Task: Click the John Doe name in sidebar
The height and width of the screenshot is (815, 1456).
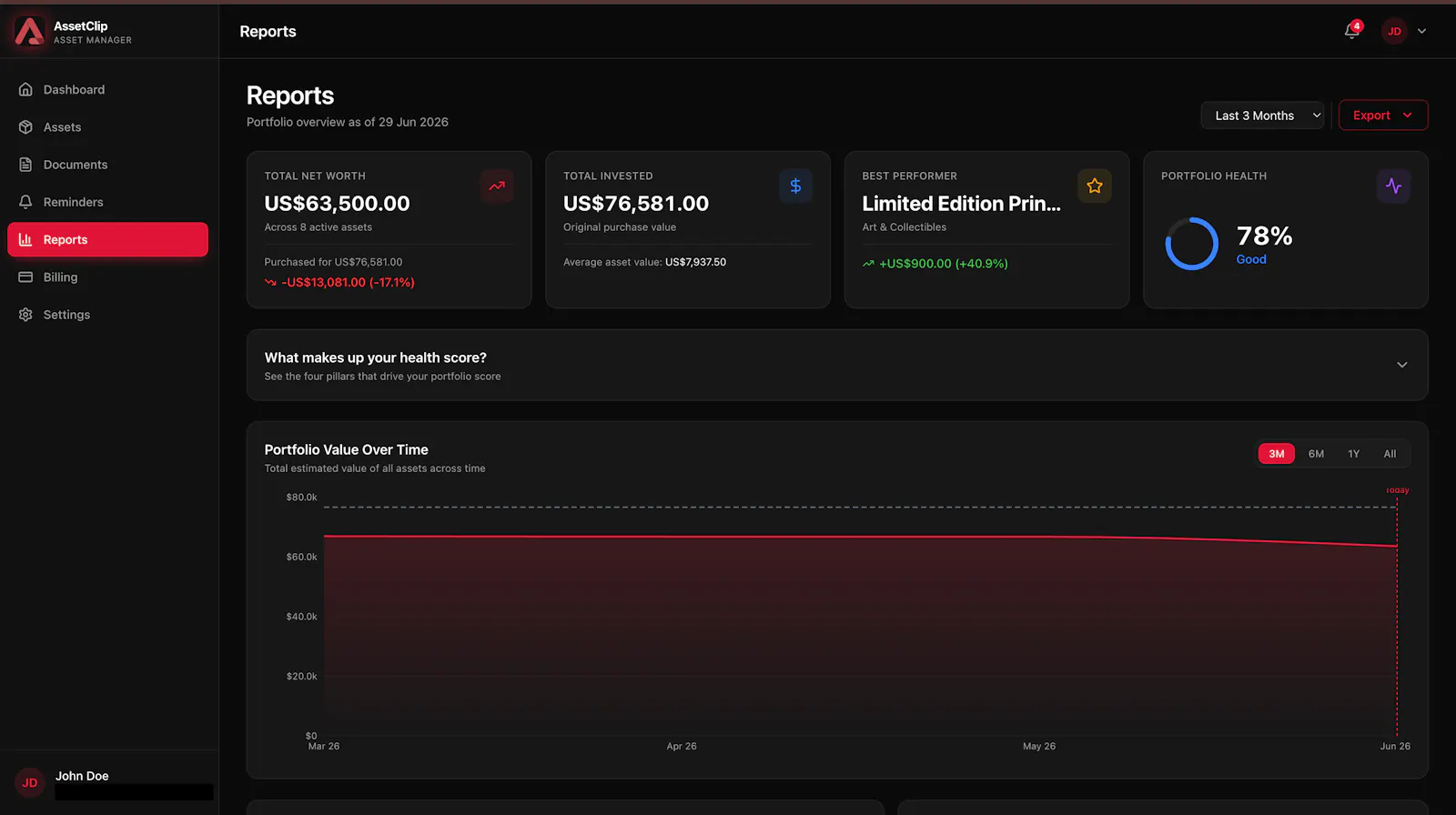Action: click(82, 776)
